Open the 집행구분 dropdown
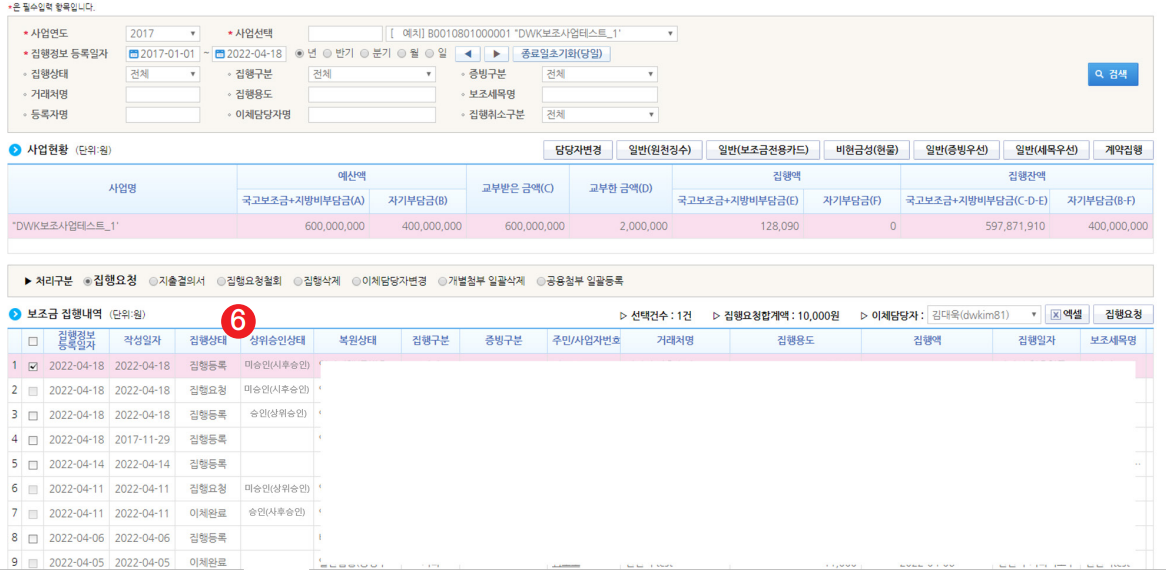The width and height of the screenshot is (1166, 577). click(x=371, y=74)
